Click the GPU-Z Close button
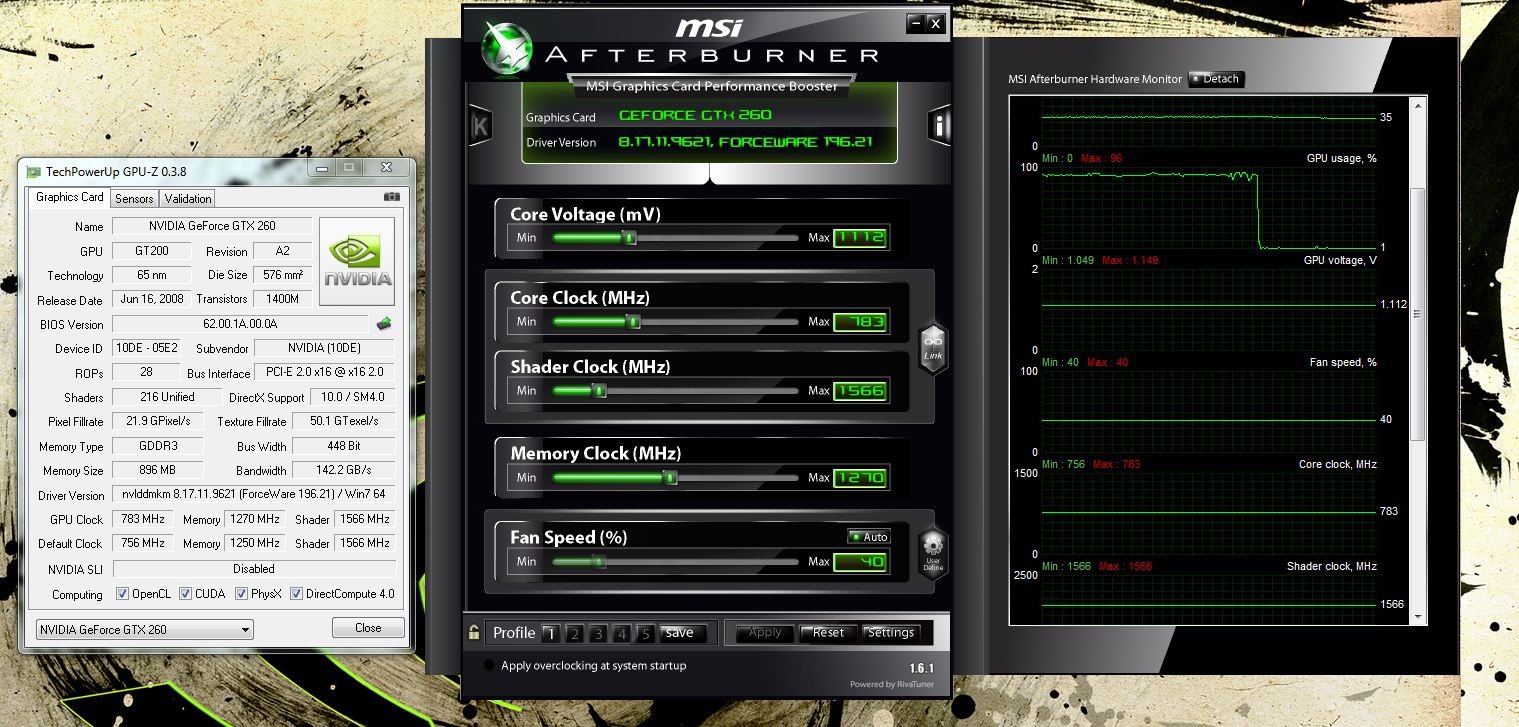1519x727 pixels. point(368,628)
